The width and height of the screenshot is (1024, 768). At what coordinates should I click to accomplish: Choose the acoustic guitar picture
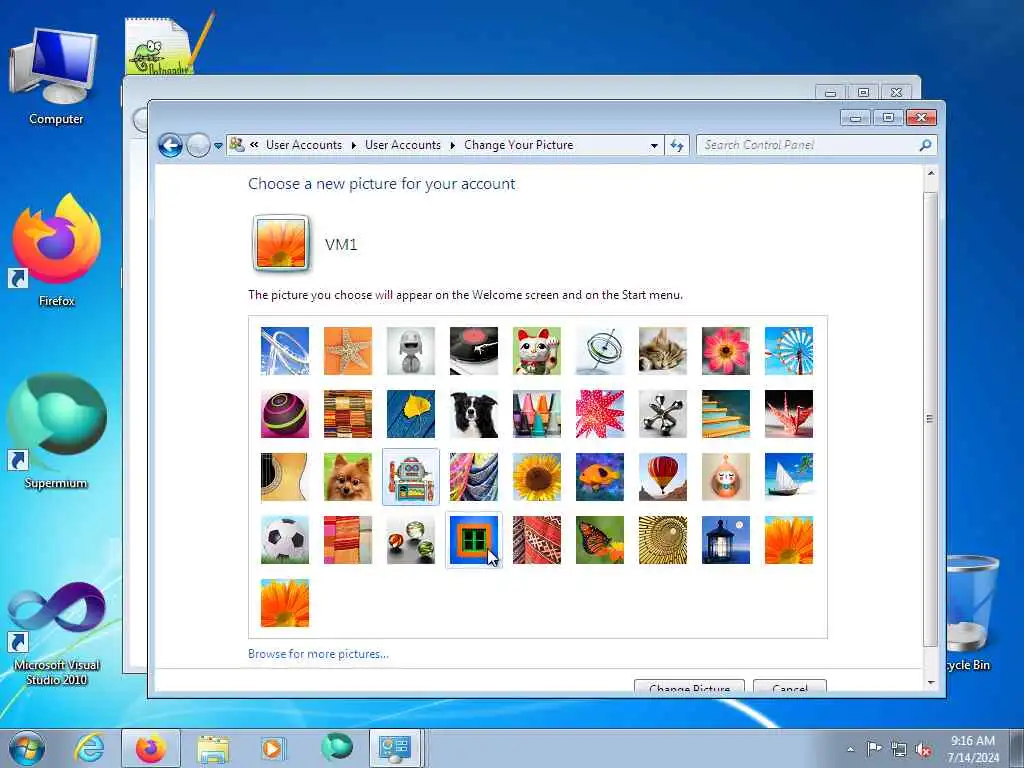tap(285, 477)
